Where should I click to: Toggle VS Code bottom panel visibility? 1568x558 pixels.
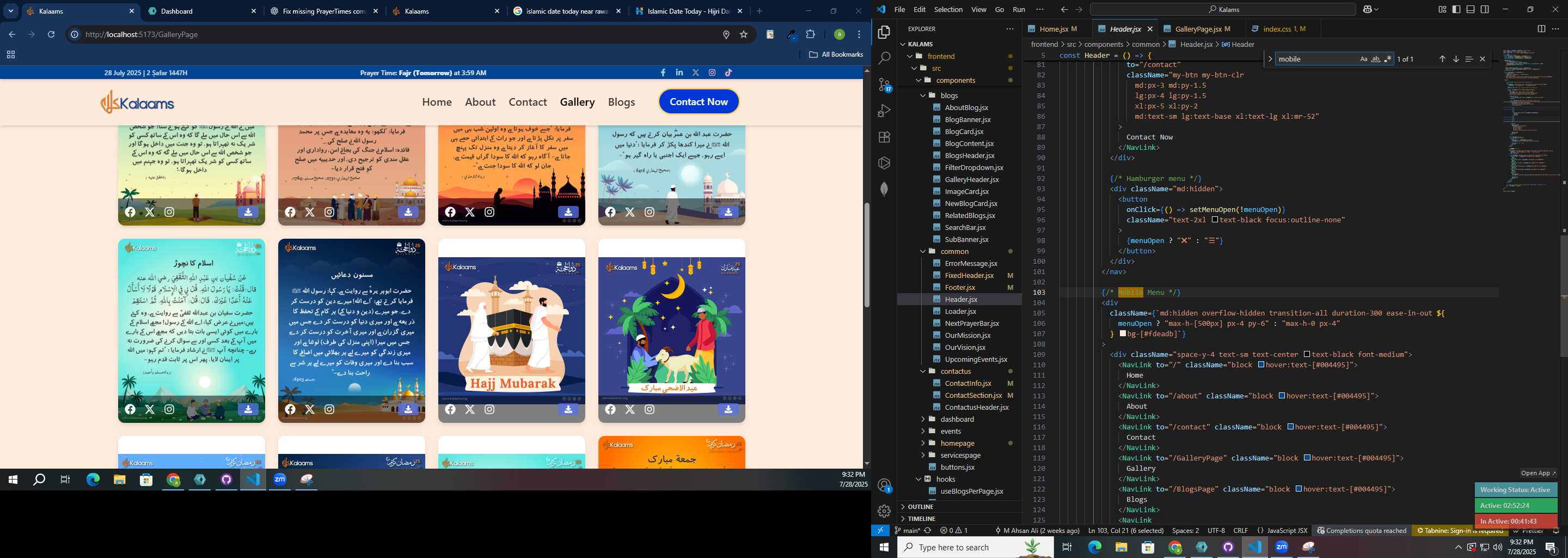point(1471,10)
